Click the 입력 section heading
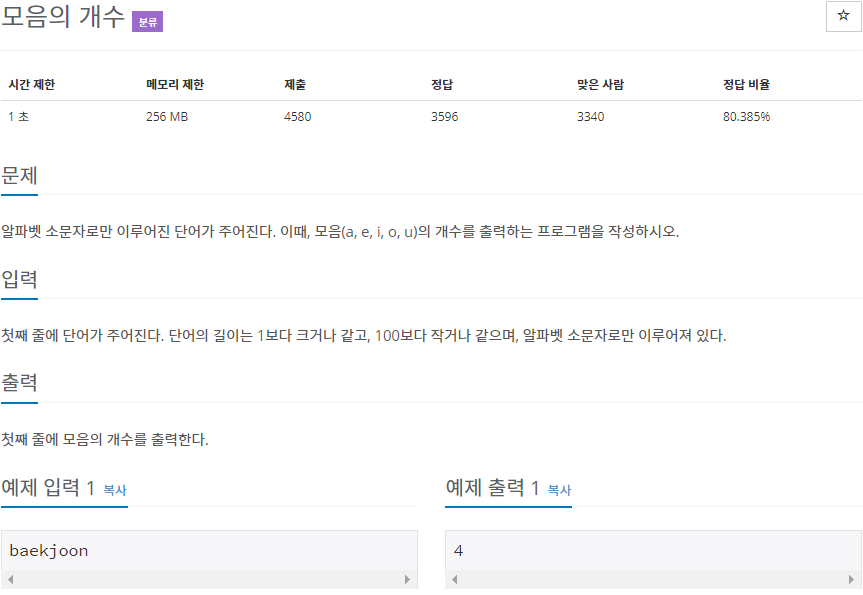The height and width of the screenshot is (595, 863). click(19, 280)
